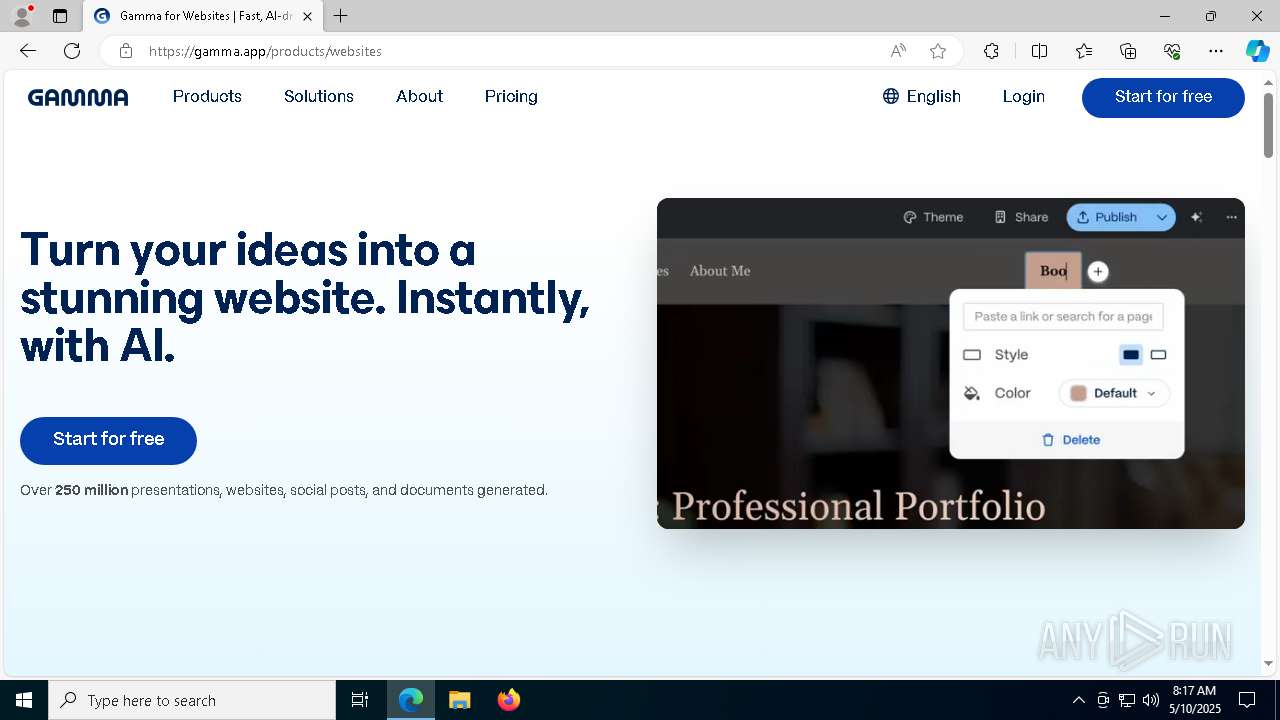Viewport: 1280px width, 720px height.
Task: Launch Firefox from the taskbar
Action: point(509,700)
